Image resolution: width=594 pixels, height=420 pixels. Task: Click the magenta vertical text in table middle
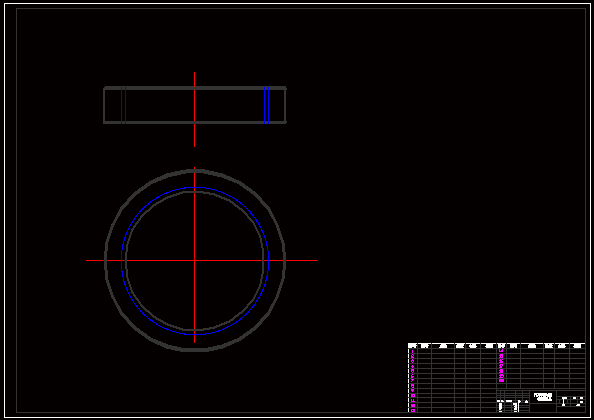(501, 365)
